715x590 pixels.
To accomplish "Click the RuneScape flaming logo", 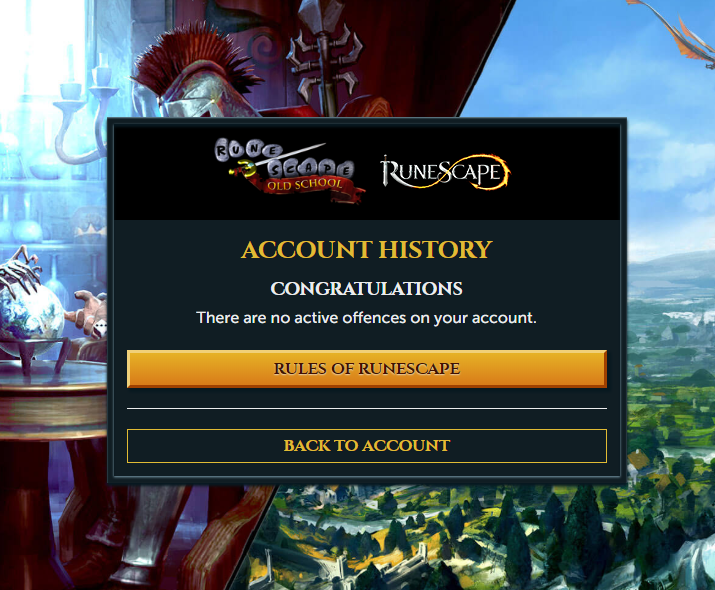I will pyautogui.click(x=446, y=172).
